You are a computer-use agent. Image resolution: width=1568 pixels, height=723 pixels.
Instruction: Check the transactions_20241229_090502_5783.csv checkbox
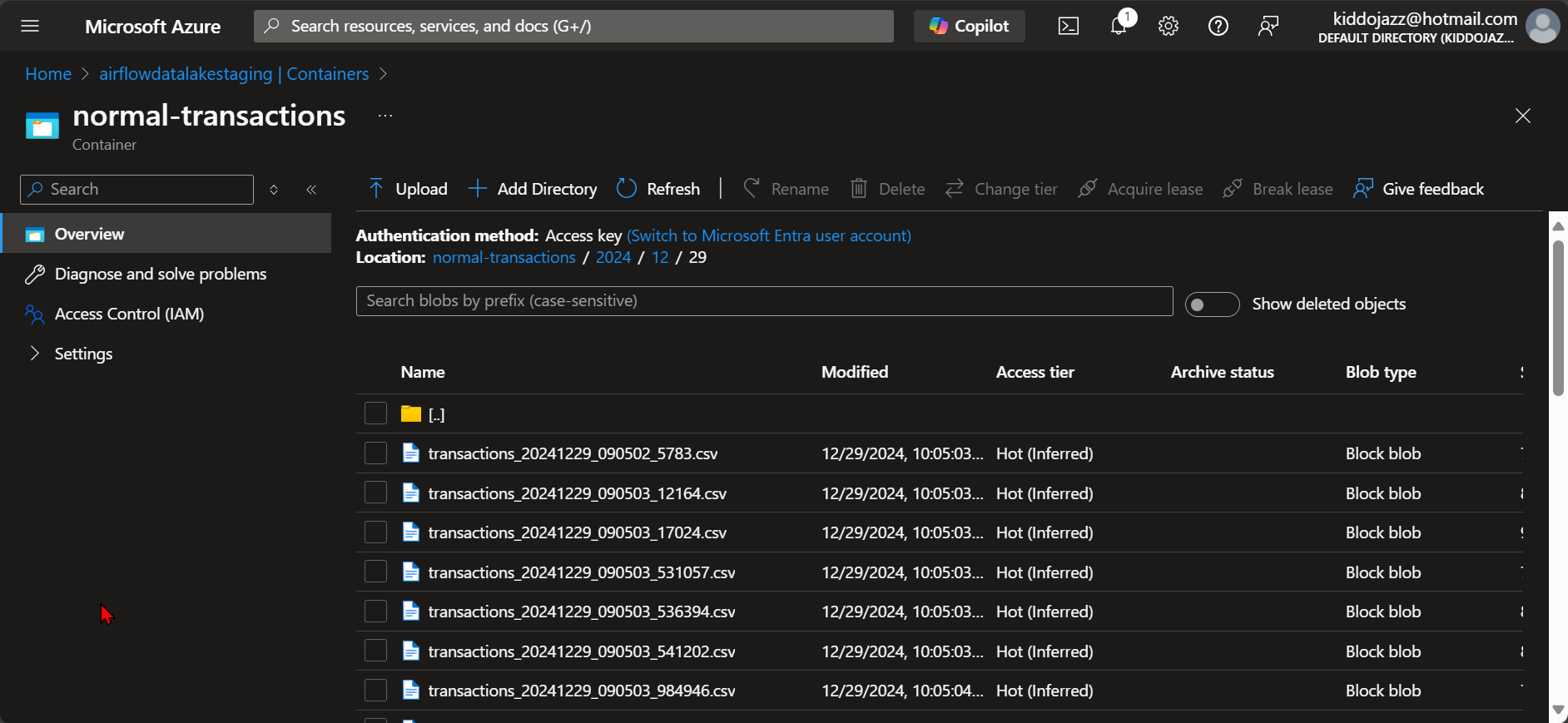(x=376, y=453)
